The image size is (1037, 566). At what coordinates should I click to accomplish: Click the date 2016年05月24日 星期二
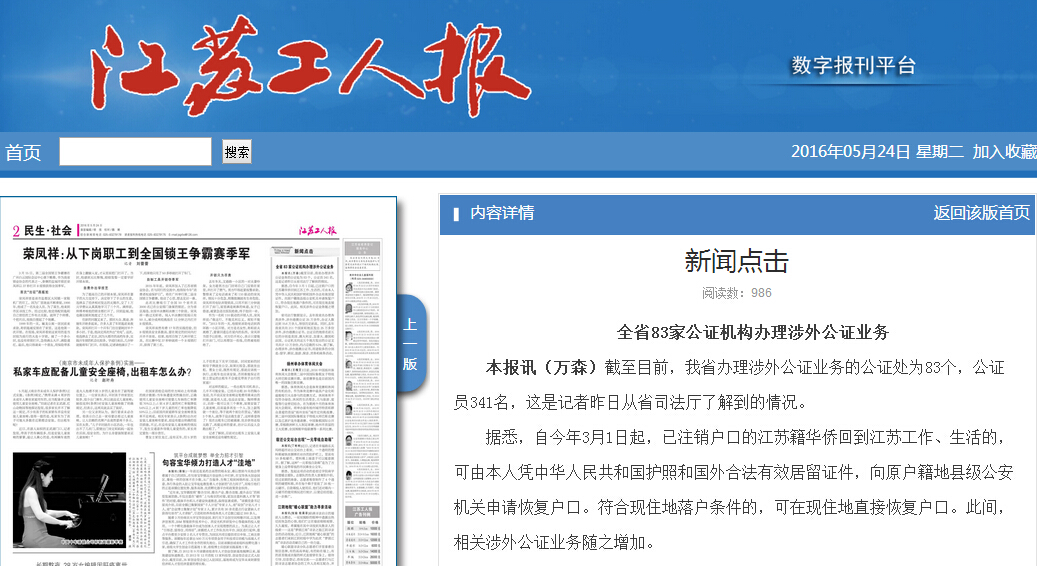pyautogui.click(x=877, y=151)
